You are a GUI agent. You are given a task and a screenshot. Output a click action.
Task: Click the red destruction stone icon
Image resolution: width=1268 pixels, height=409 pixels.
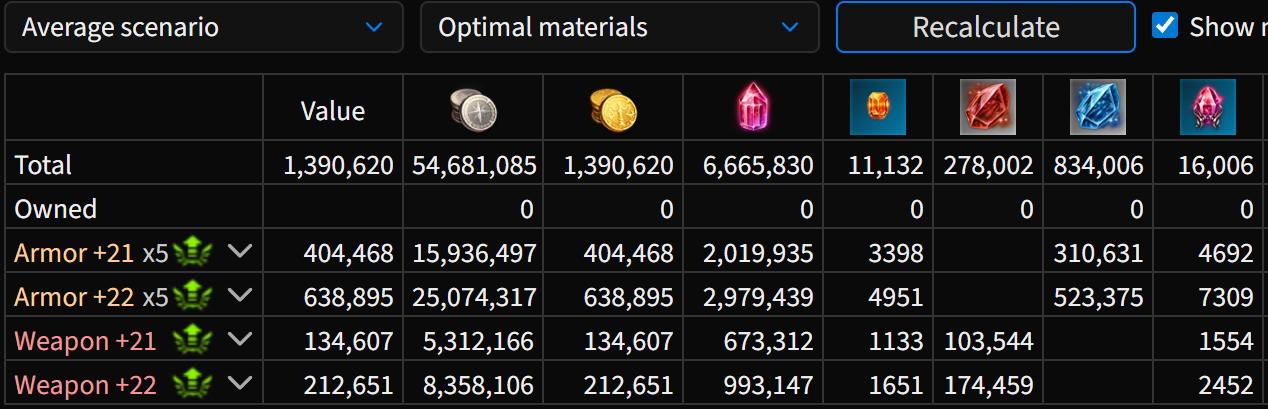(988, 107)
